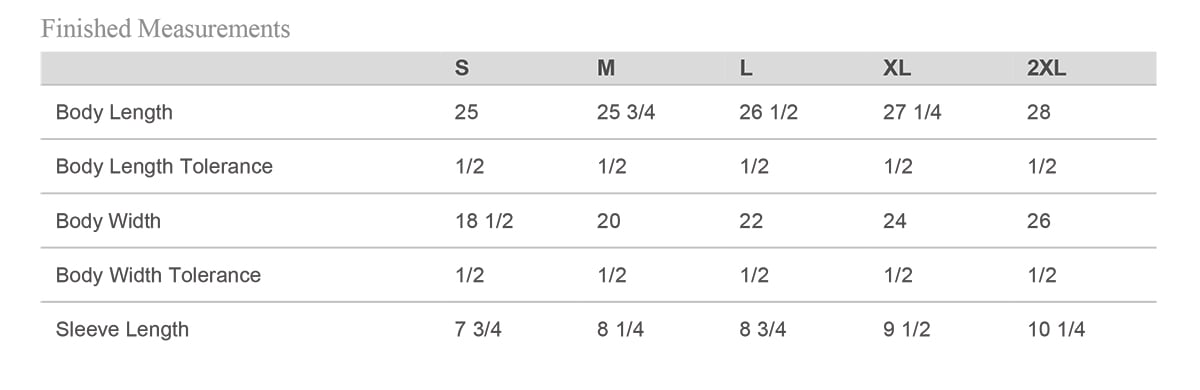Click the 26 1/2 Body Length value
Viewport: 1200px width, 390px height.
click(768, 112)
